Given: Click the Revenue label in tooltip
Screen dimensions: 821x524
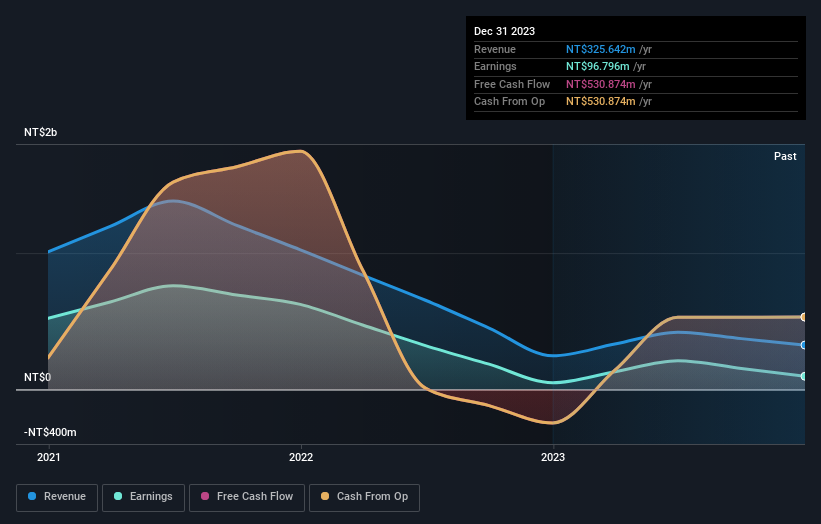Looking at the screenshot, I should pyautogui.click(x=495, y=49).
